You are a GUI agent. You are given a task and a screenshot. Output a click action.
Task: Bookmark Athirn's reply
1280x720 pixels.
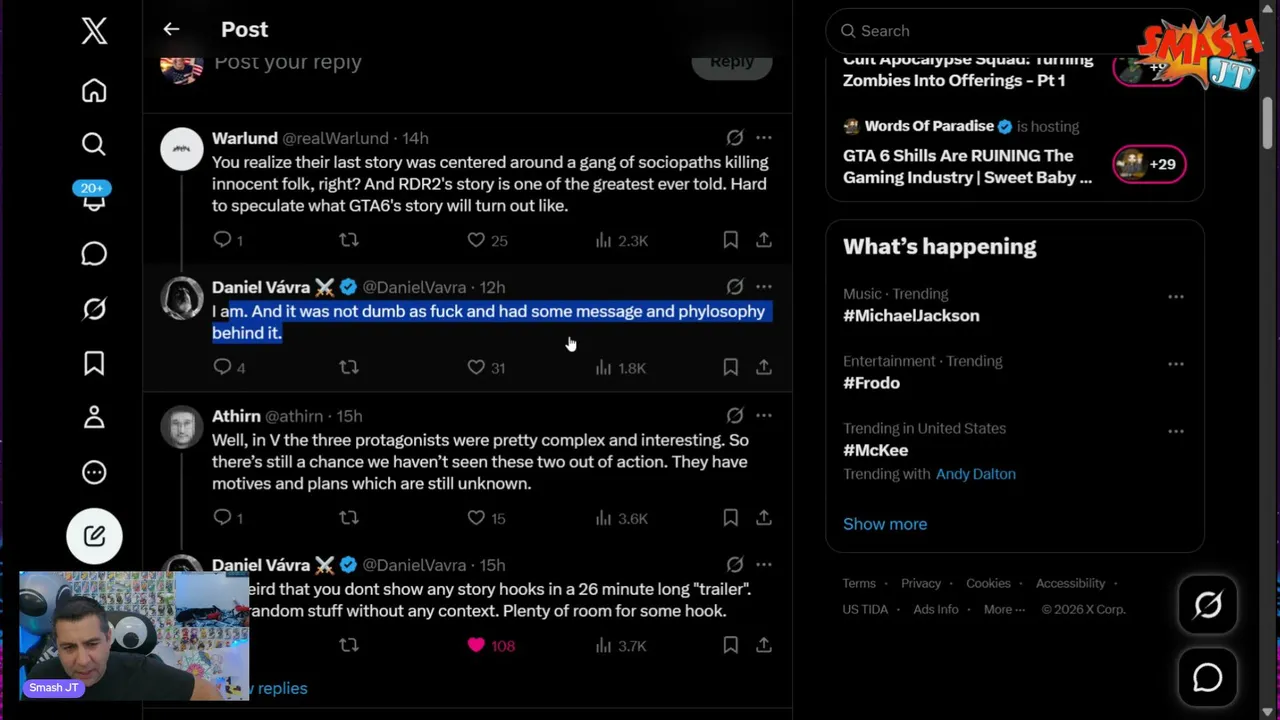click(731, 517)
